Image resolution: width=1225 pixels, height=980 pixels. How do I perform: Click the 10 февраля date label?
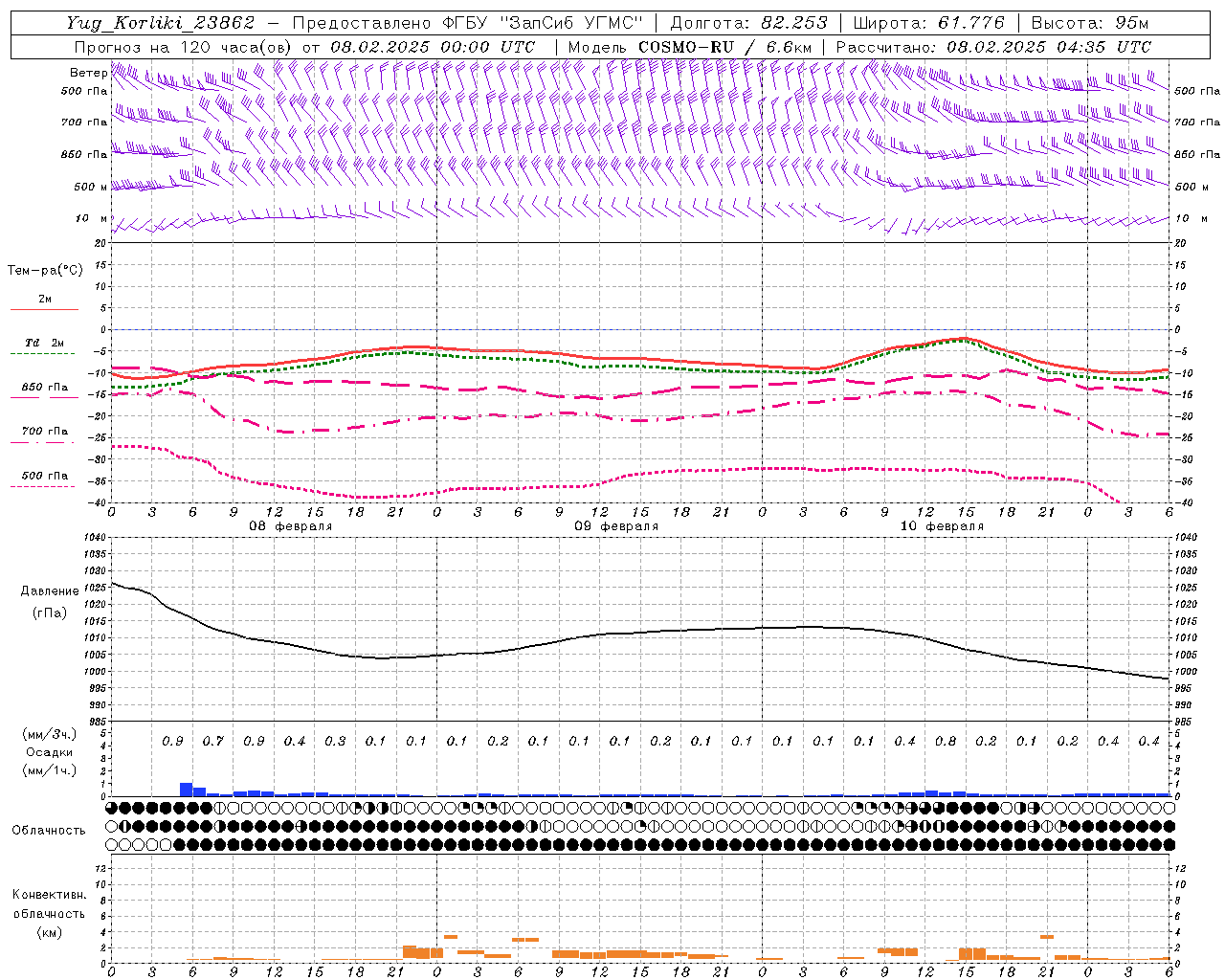tap(942, 526)
